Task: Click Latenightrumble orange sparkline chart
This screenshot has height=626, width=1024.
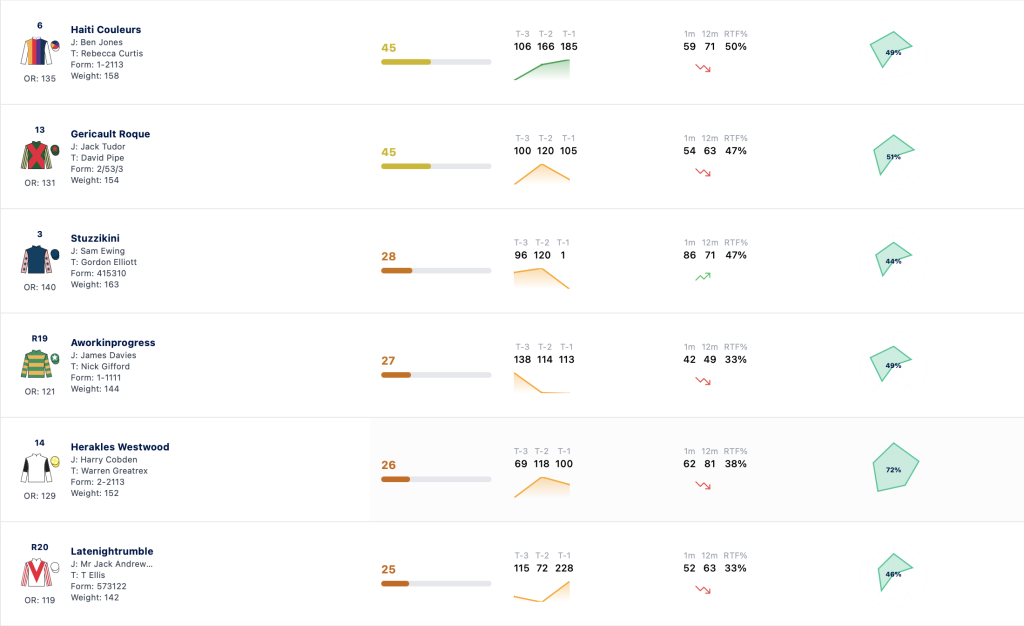Action: 542,591
